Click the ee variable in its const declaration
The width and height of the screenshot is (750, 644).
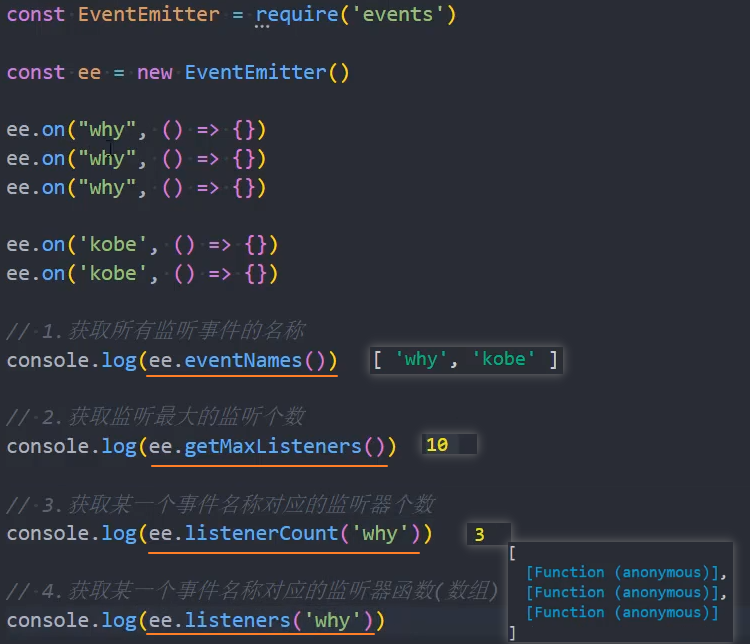tap(89, 72)
